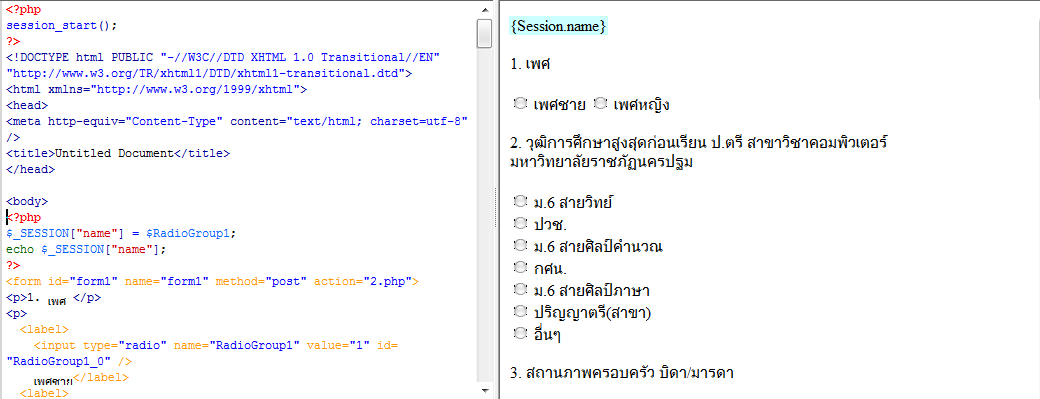Click the '1. เพศ' heading in design view
The image size is (1040, 399).
pos(530,64)
